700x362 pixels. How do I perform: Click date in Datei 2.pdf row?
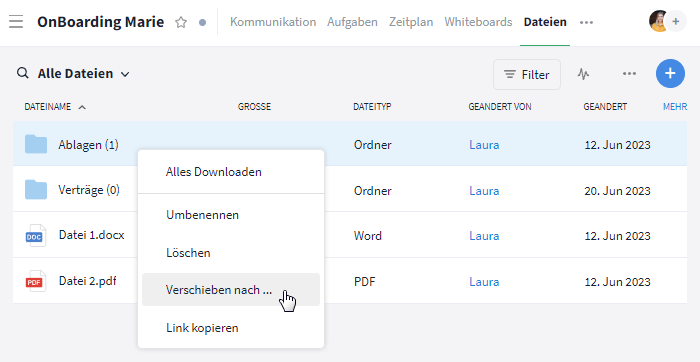point(617,282)
